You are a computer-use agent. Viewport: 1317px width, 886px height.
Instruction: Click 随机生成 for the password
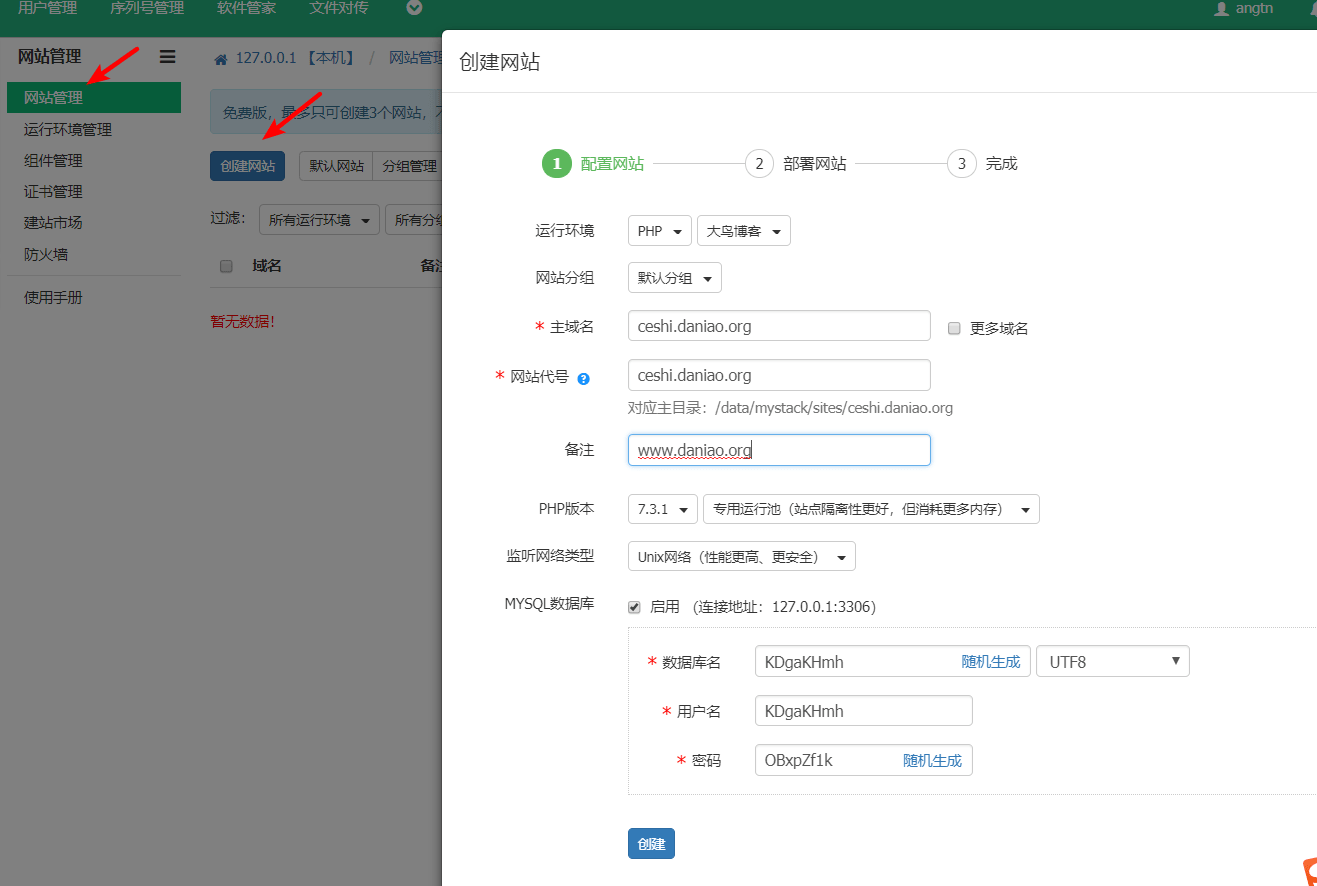click(932, 760)
